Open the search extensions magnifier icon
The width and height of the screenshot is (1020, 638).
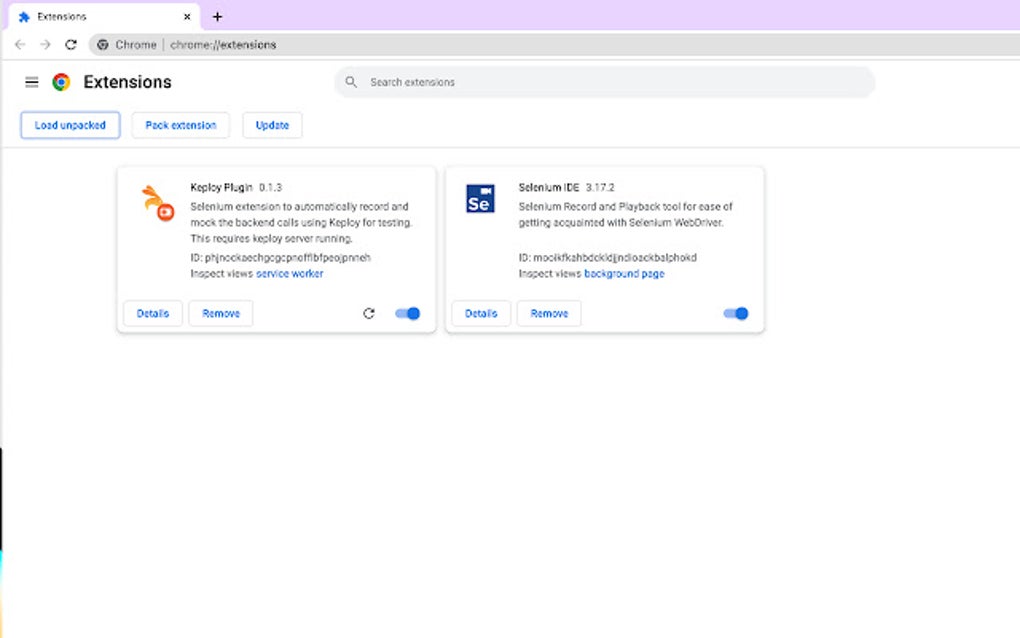click(x=349, y=82)
